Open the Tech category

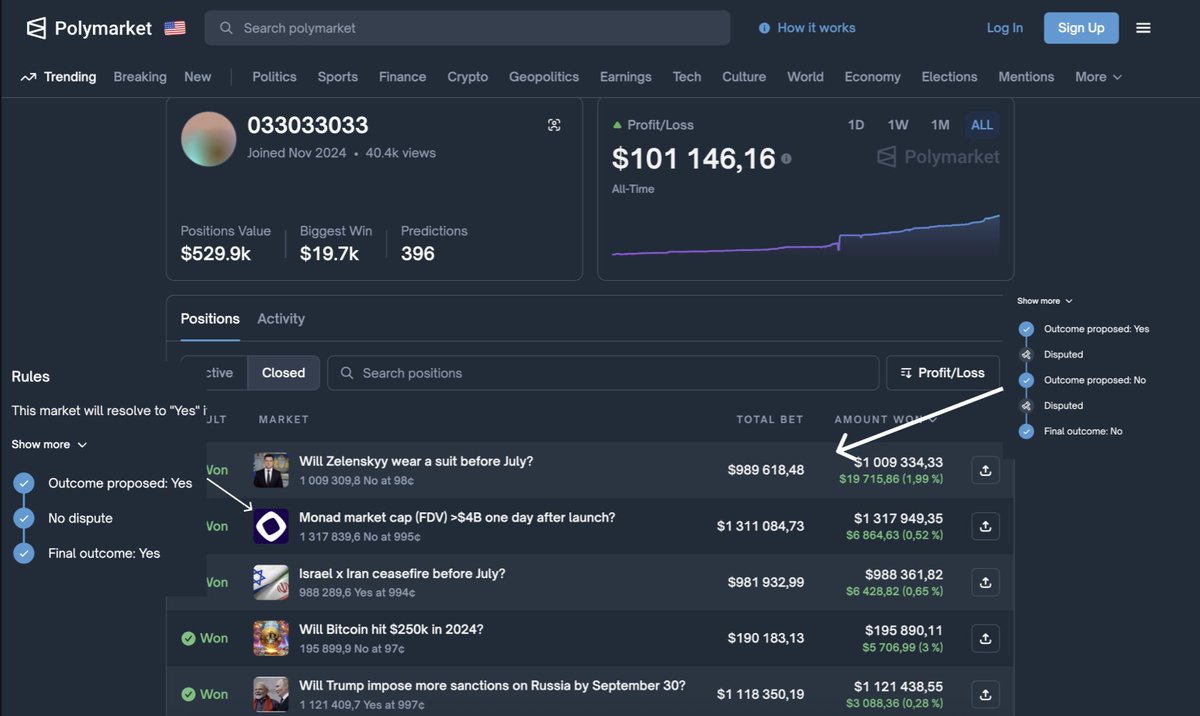click(687, 77)
